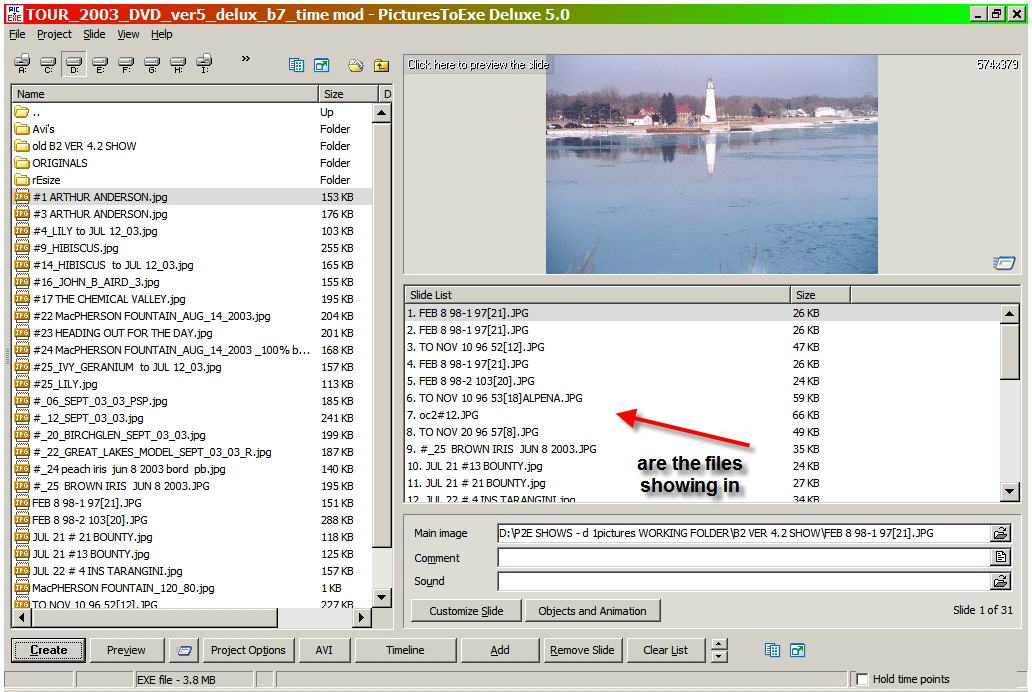Click the open folder icon in top toolbar
1032x692 pixels.
(355, 66)
